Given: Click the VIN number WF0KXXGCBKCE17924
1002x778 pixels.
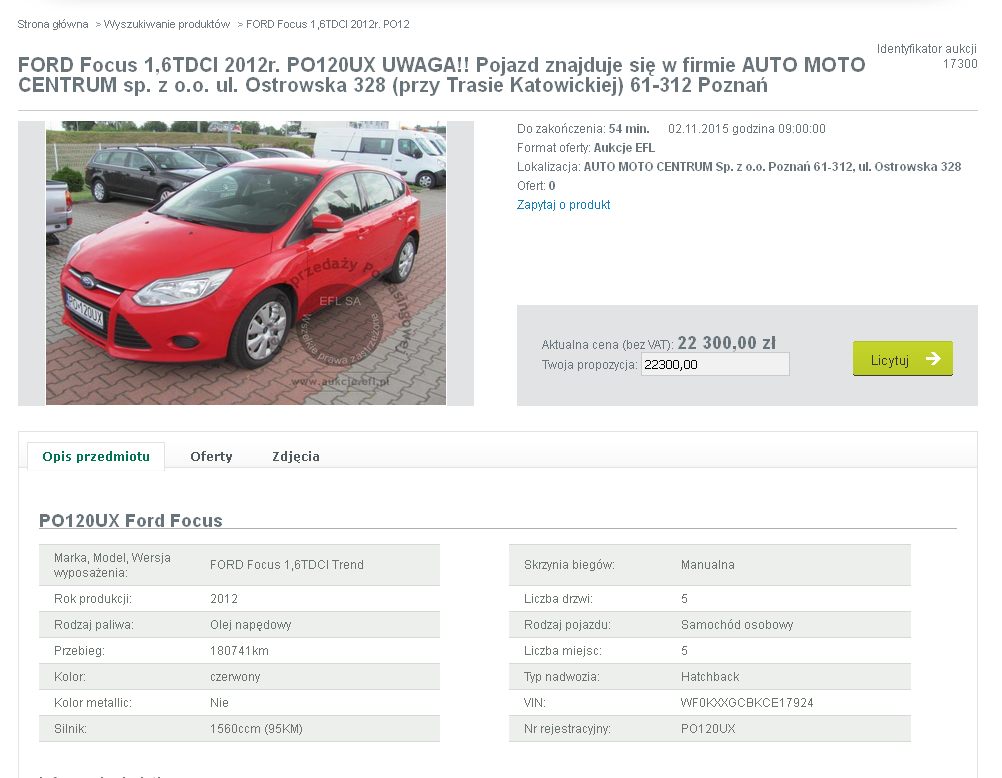Looking at the screenshot, I should (746, 703).
